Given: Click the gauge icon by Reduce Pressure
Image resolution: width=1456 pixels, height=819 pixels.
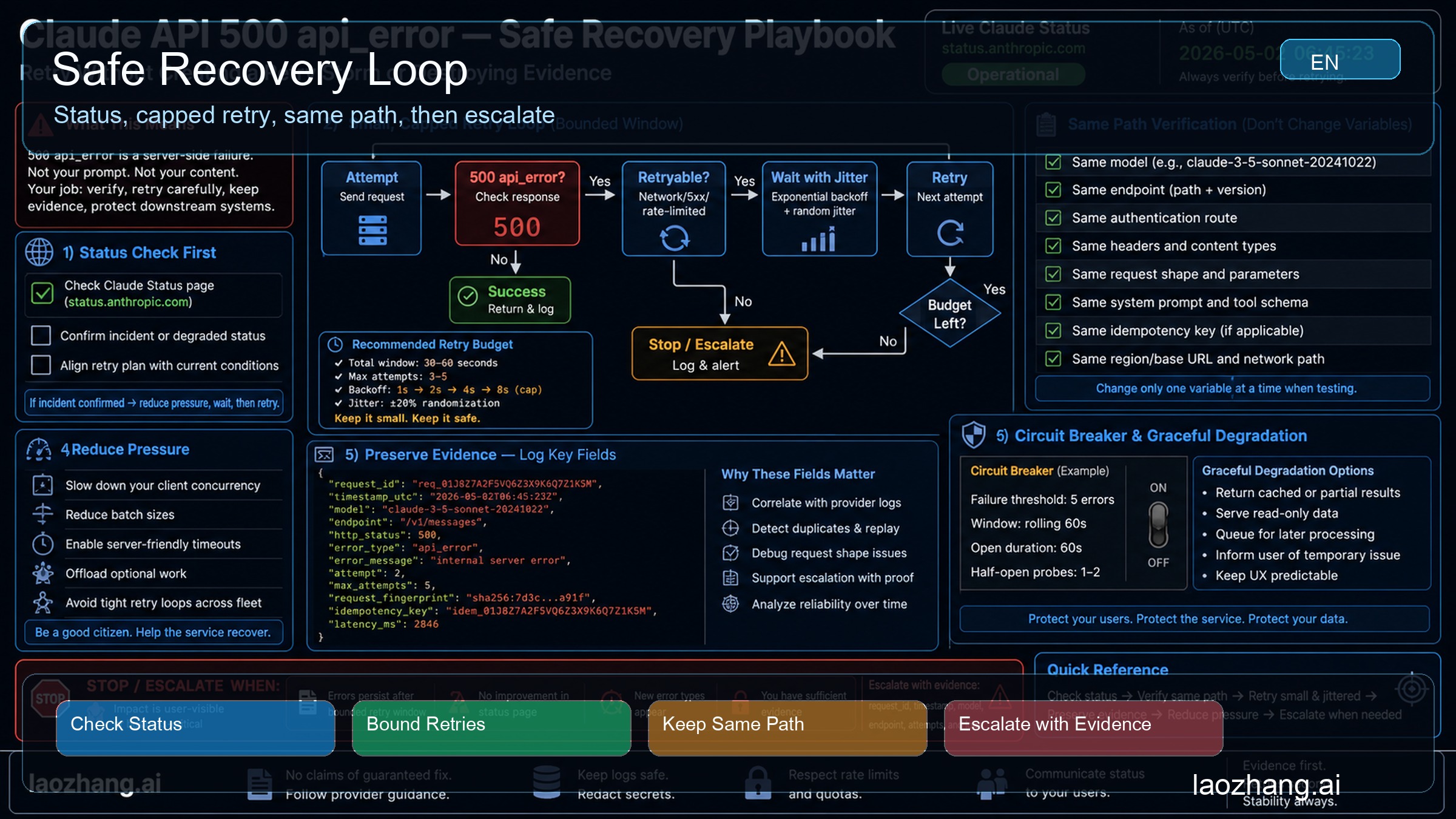Looking at the screenshot, I should point(39,450).
